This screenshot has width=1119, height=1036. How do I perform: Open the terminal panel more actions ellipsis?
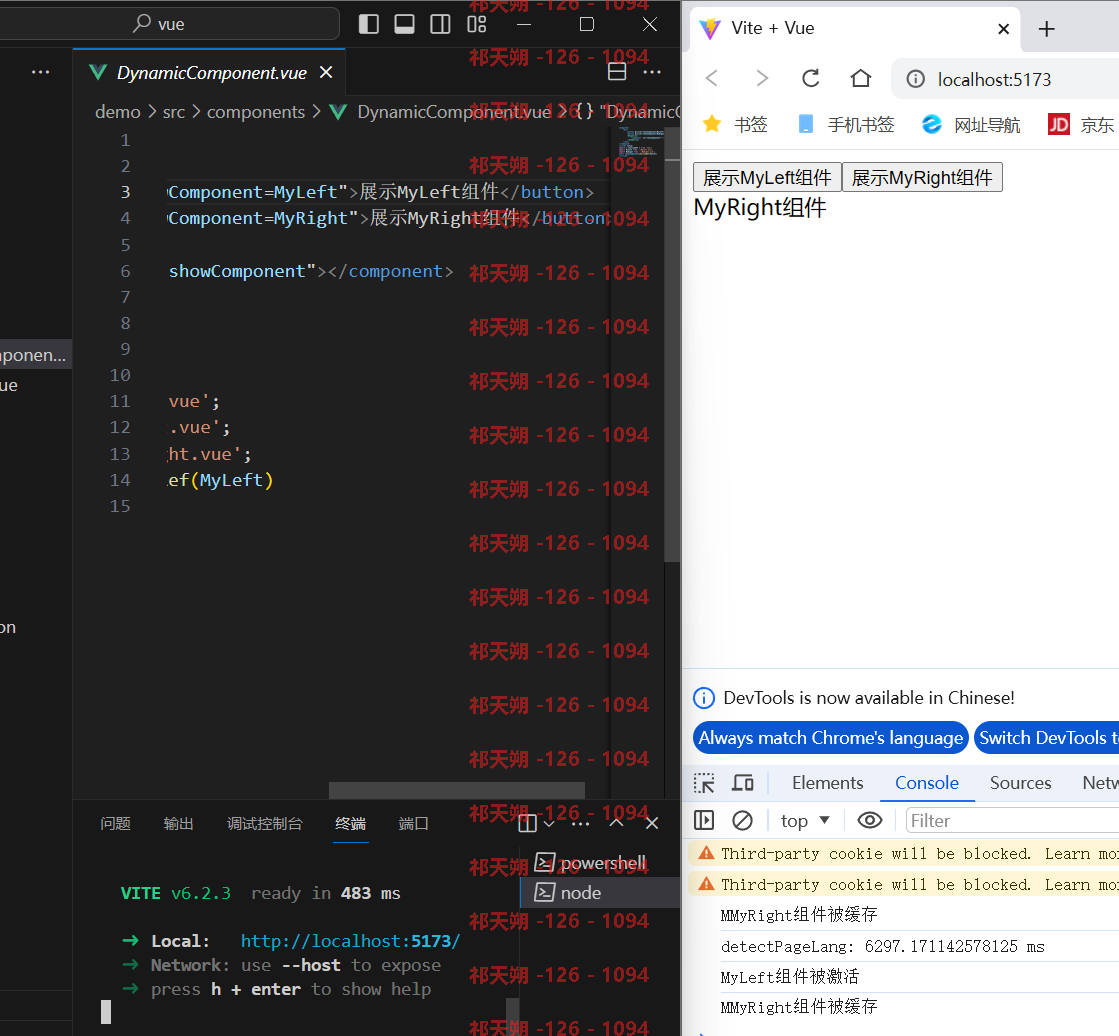(581, 823)
